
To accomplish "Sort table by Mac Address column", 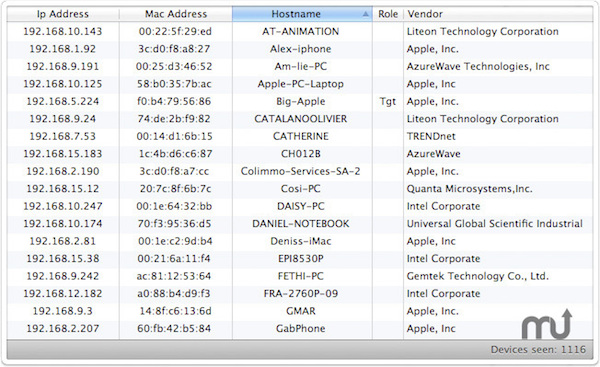I will pos(176,14).
